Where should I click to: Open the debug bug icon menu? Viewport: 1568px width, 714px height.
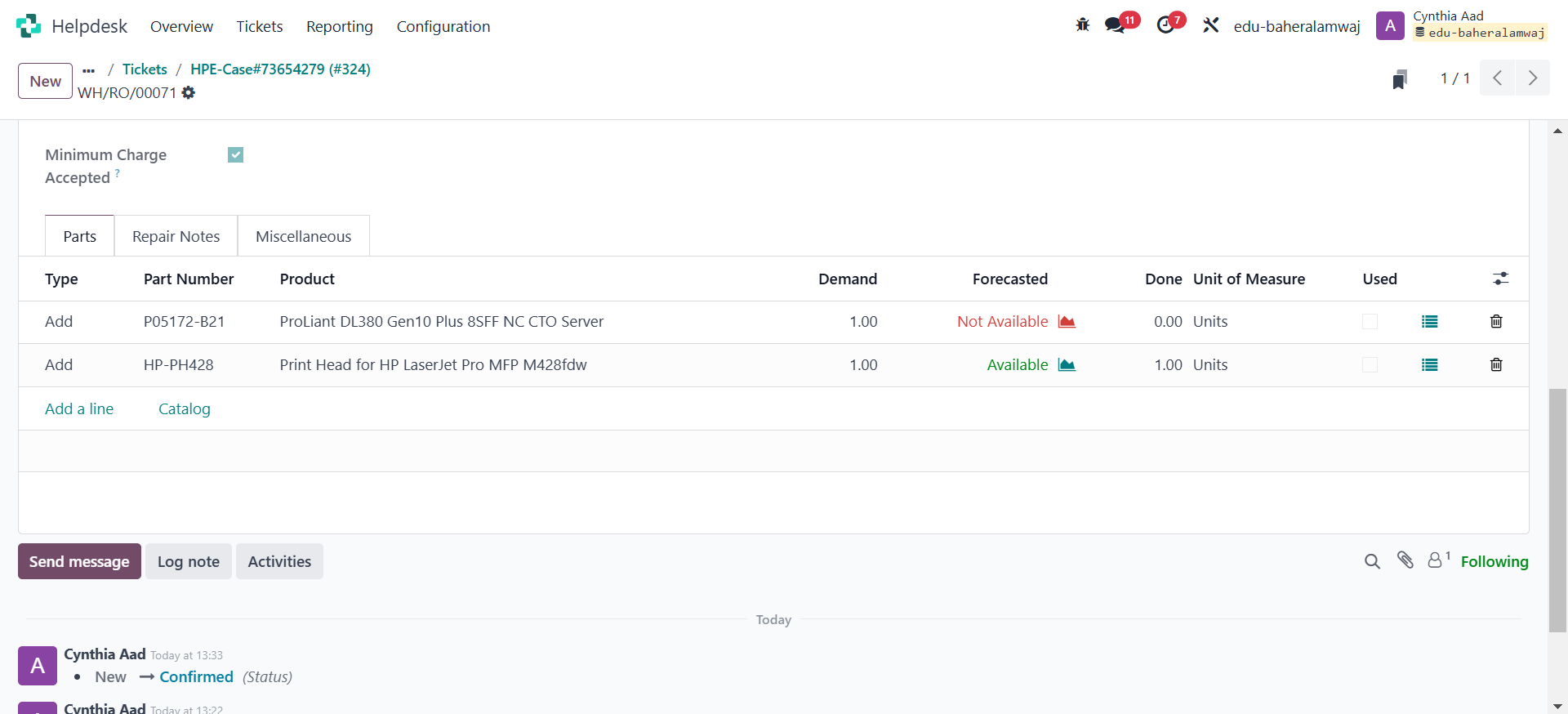(1082, 25)
